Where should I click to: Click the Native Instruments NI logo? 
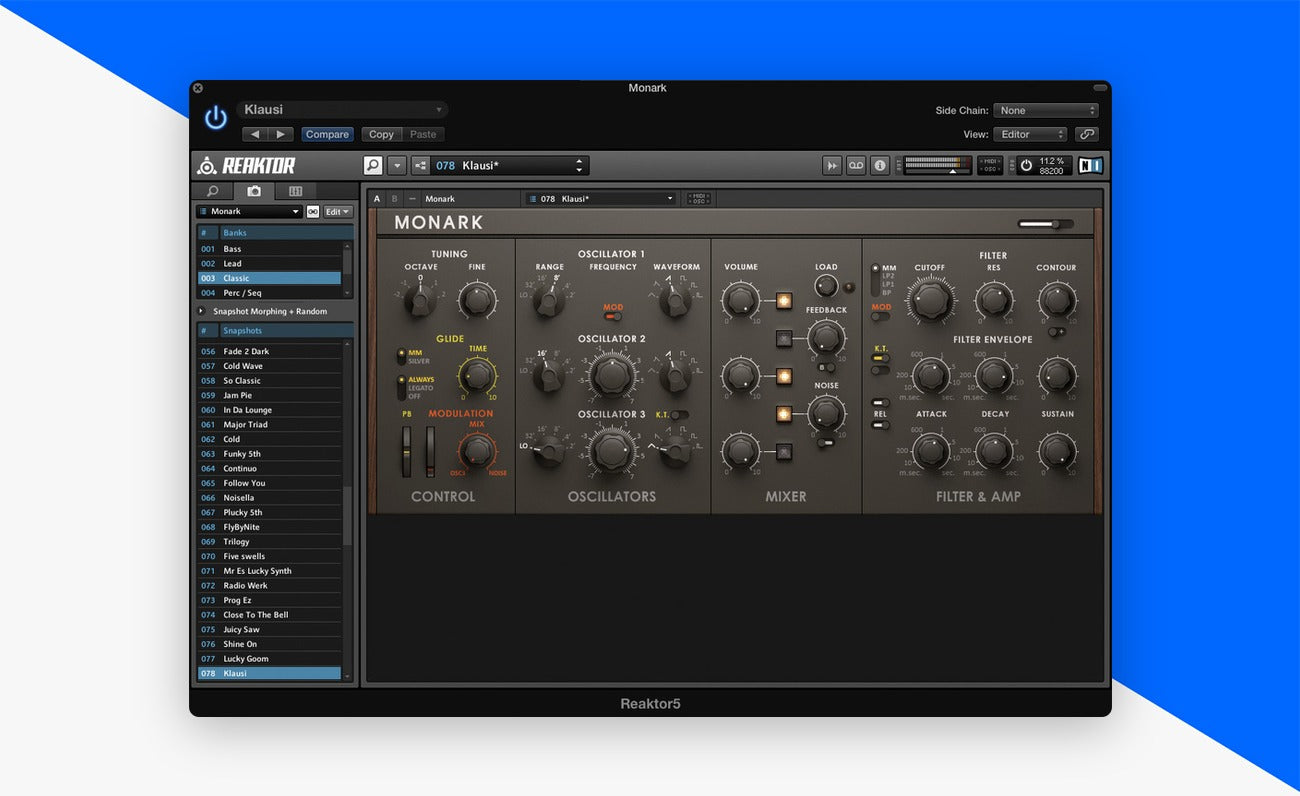pos(1090,166)
